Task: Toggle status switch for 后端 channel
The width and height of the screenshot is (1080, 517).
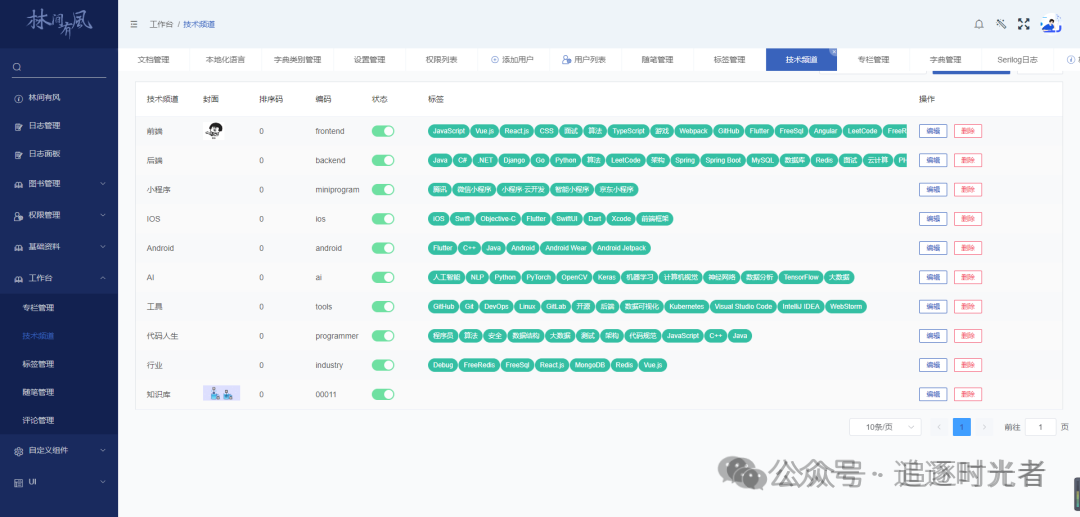Action: pos(383,160)
